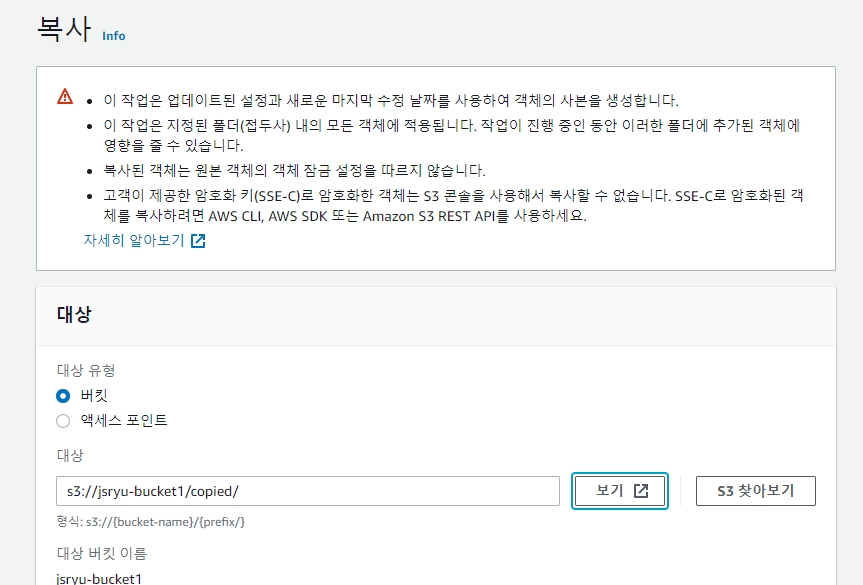Viewport: 863px width, 585px height.
Task: Click the warning triangle alert icon
Action: (x=65, y=97)
